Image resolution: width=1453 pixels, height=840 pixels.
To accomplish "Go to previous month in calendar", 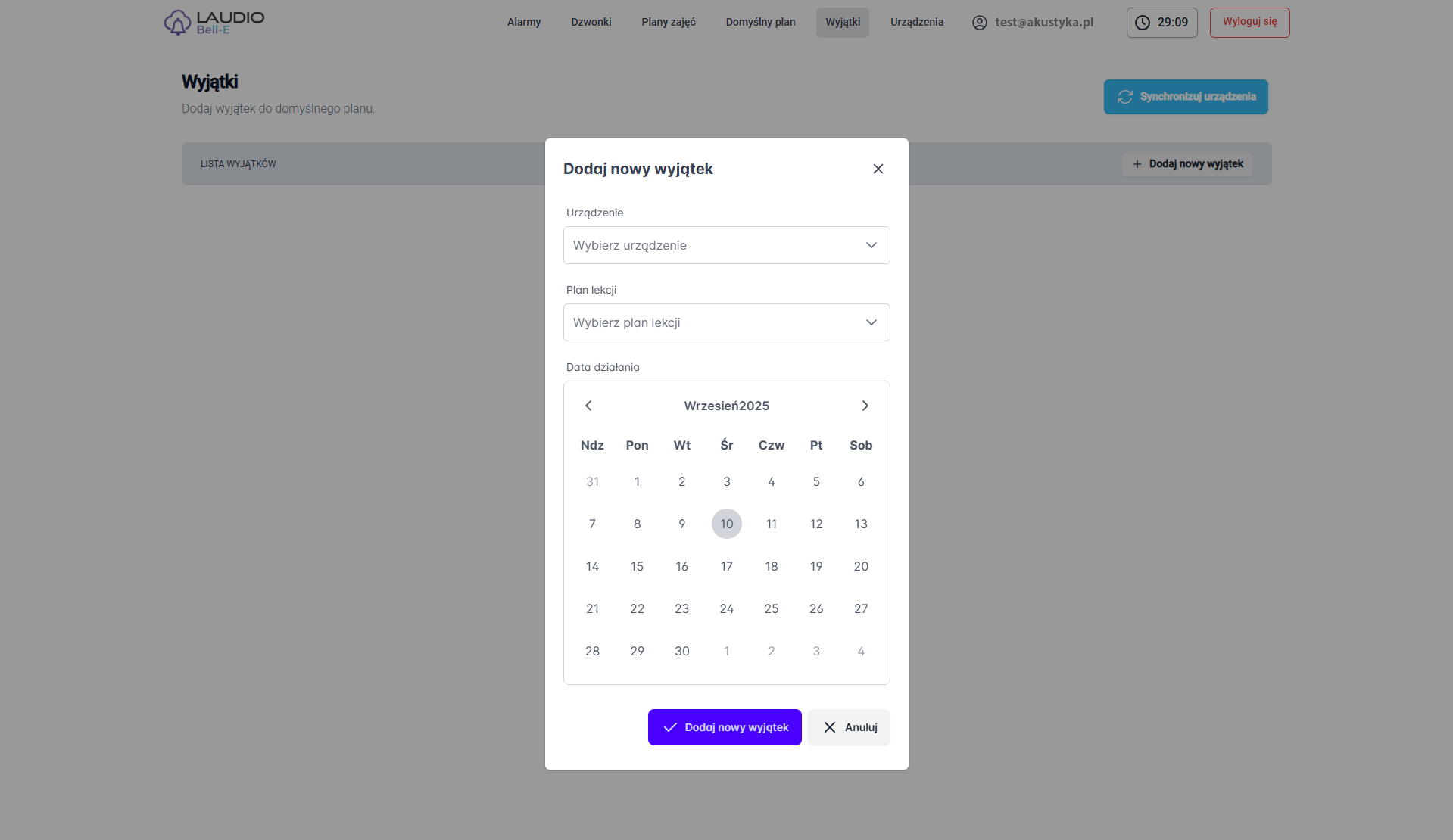I will point(588,406).
